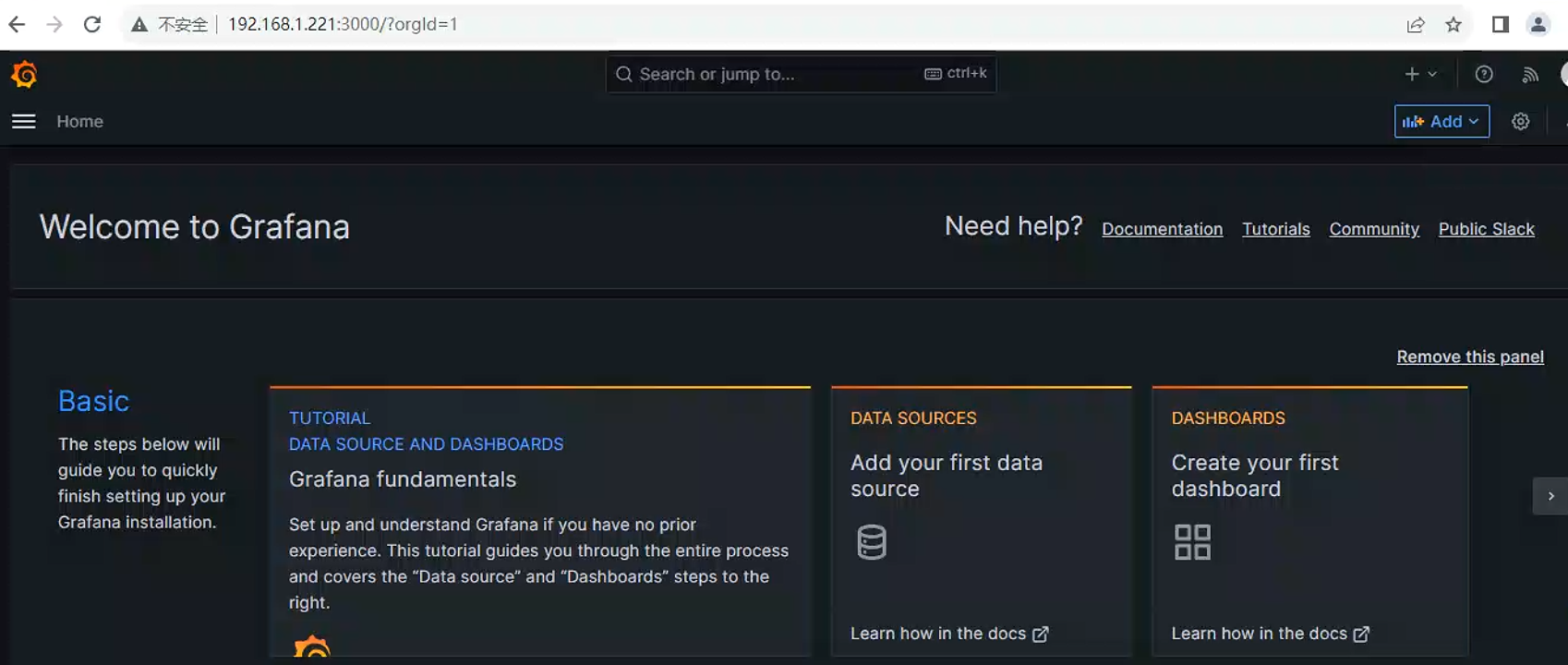The image size is (1568, 665).
Task: Click the Grafana logo icon
Action: point(24,74)
